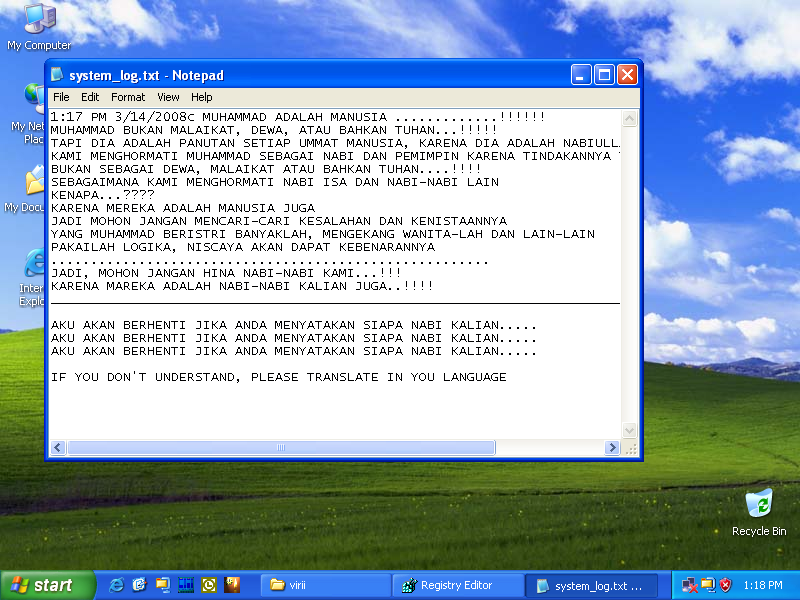Open the My Computer desktop icon
This screenshot has height=600, width=800.
[x=40, y=26]
